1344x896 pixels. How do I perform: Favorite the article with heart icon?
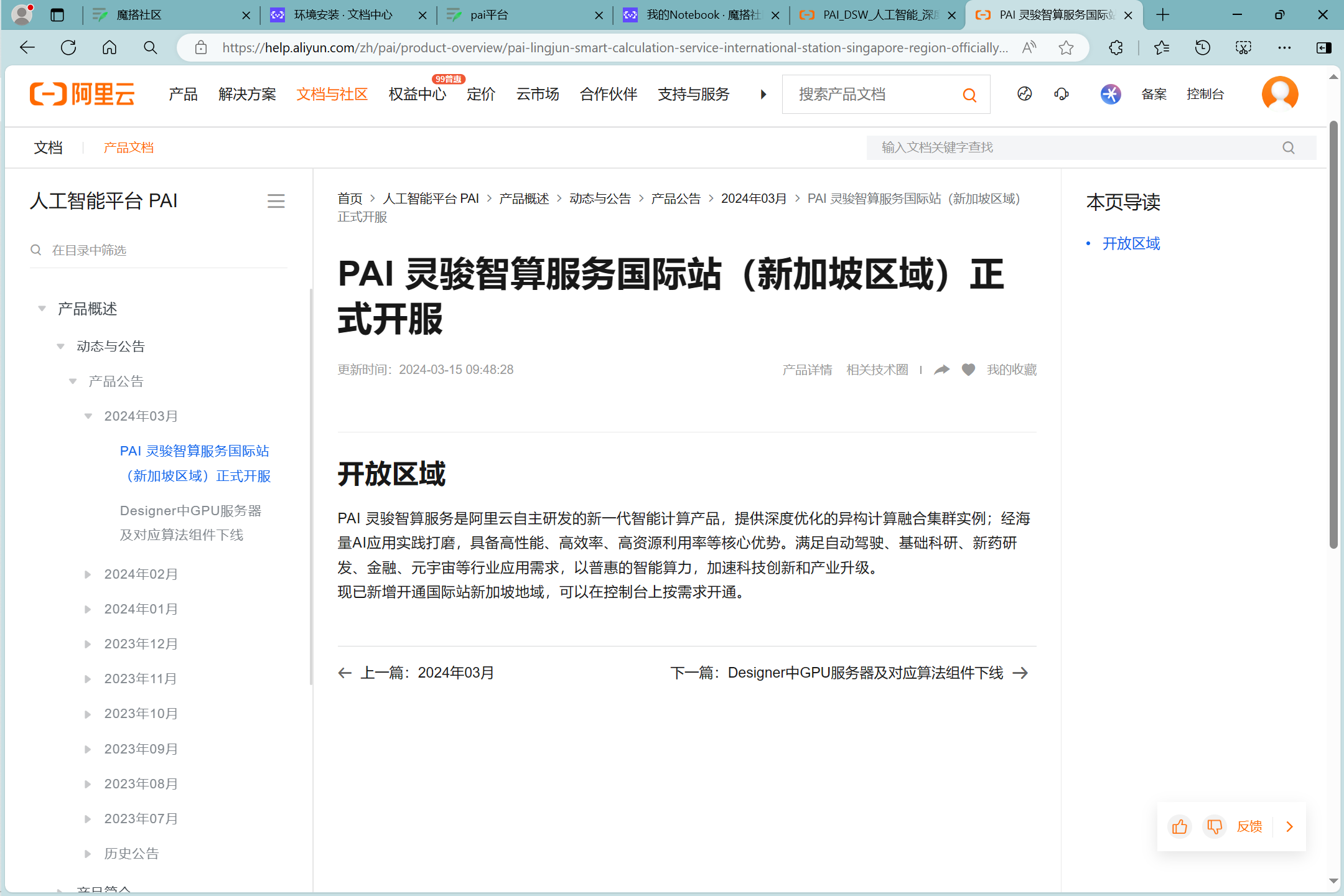pyautogui.click(x=968, y=370)
